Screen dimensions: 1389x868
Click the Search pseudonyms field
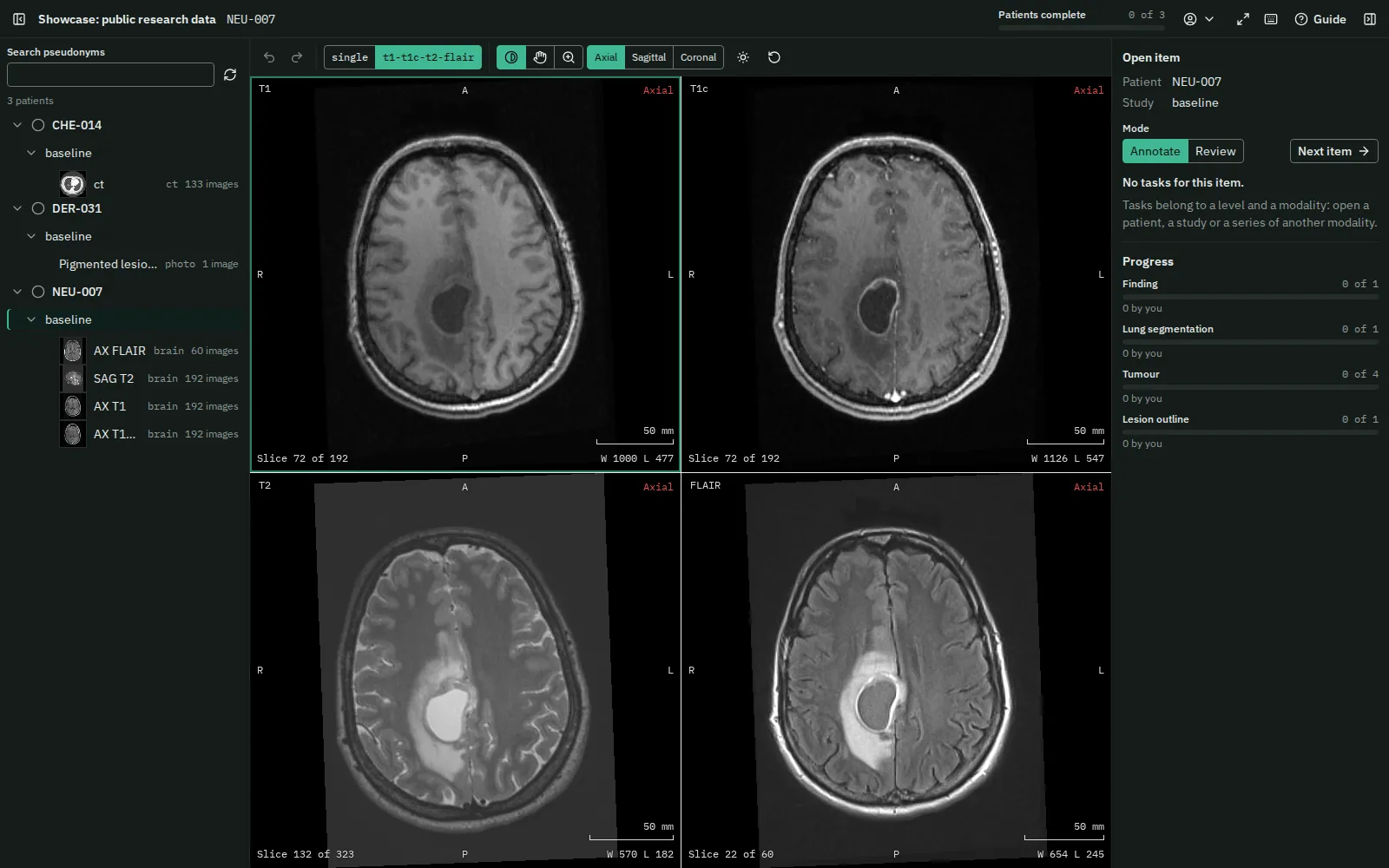110,75
